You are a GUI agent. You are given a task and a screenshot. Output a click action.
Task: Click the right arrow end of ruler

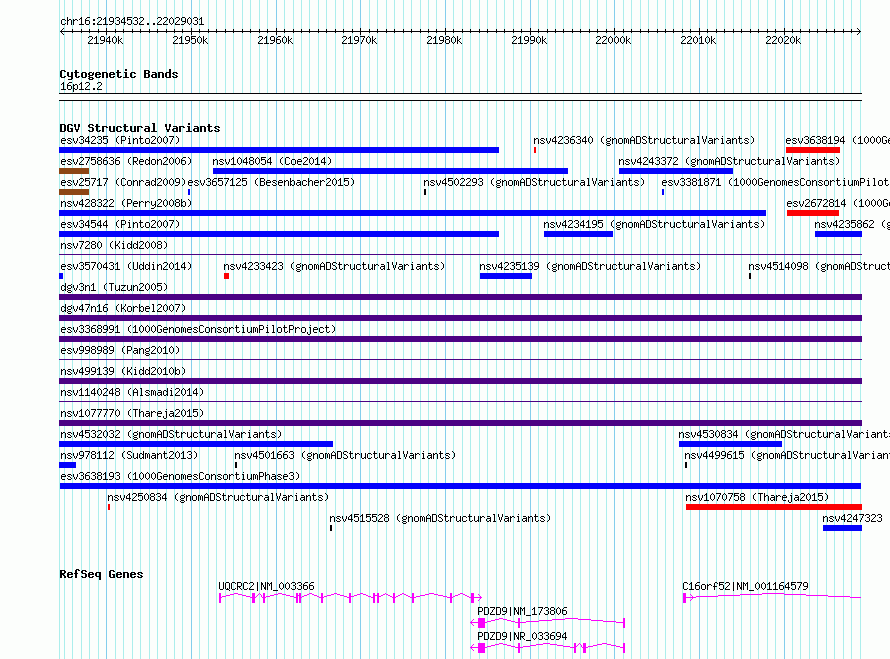[859, 31]
